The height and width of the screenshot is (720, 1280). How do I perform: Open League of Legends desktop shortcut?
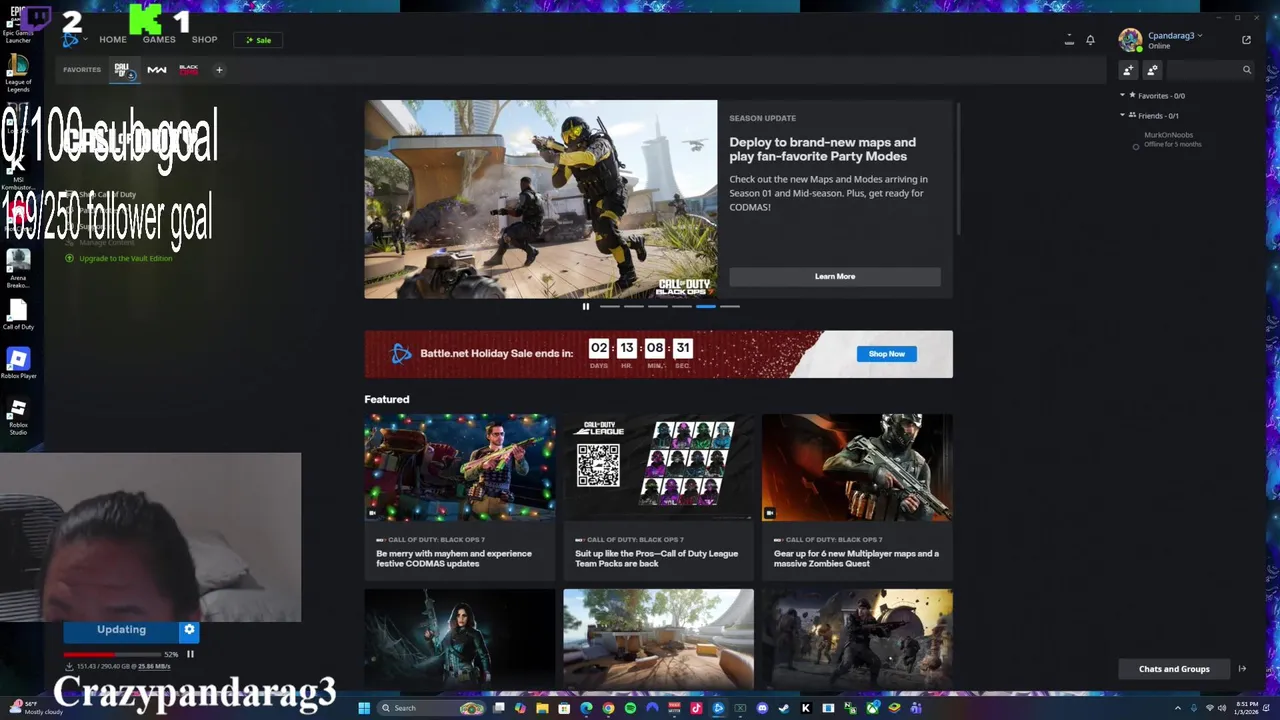pos(18,73)
